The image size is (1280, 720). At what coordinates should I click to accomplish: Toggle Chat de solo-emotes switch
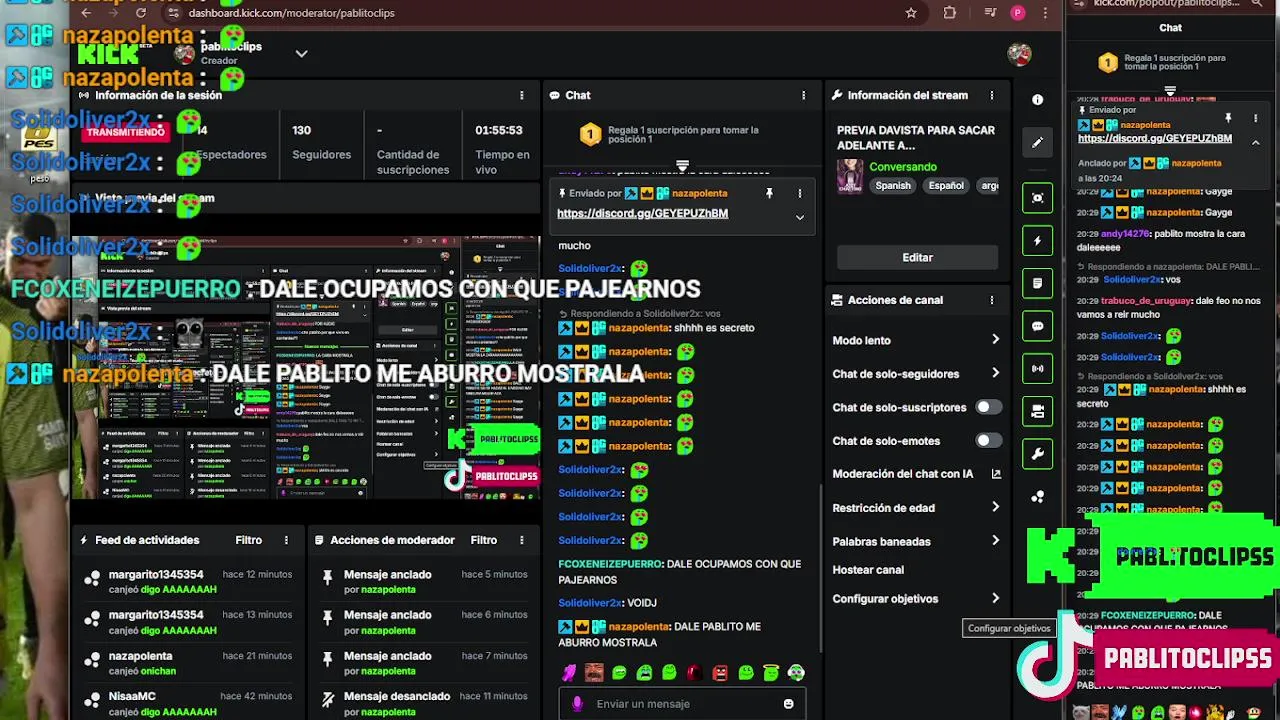pyautogui.click(x=988, y=441)
